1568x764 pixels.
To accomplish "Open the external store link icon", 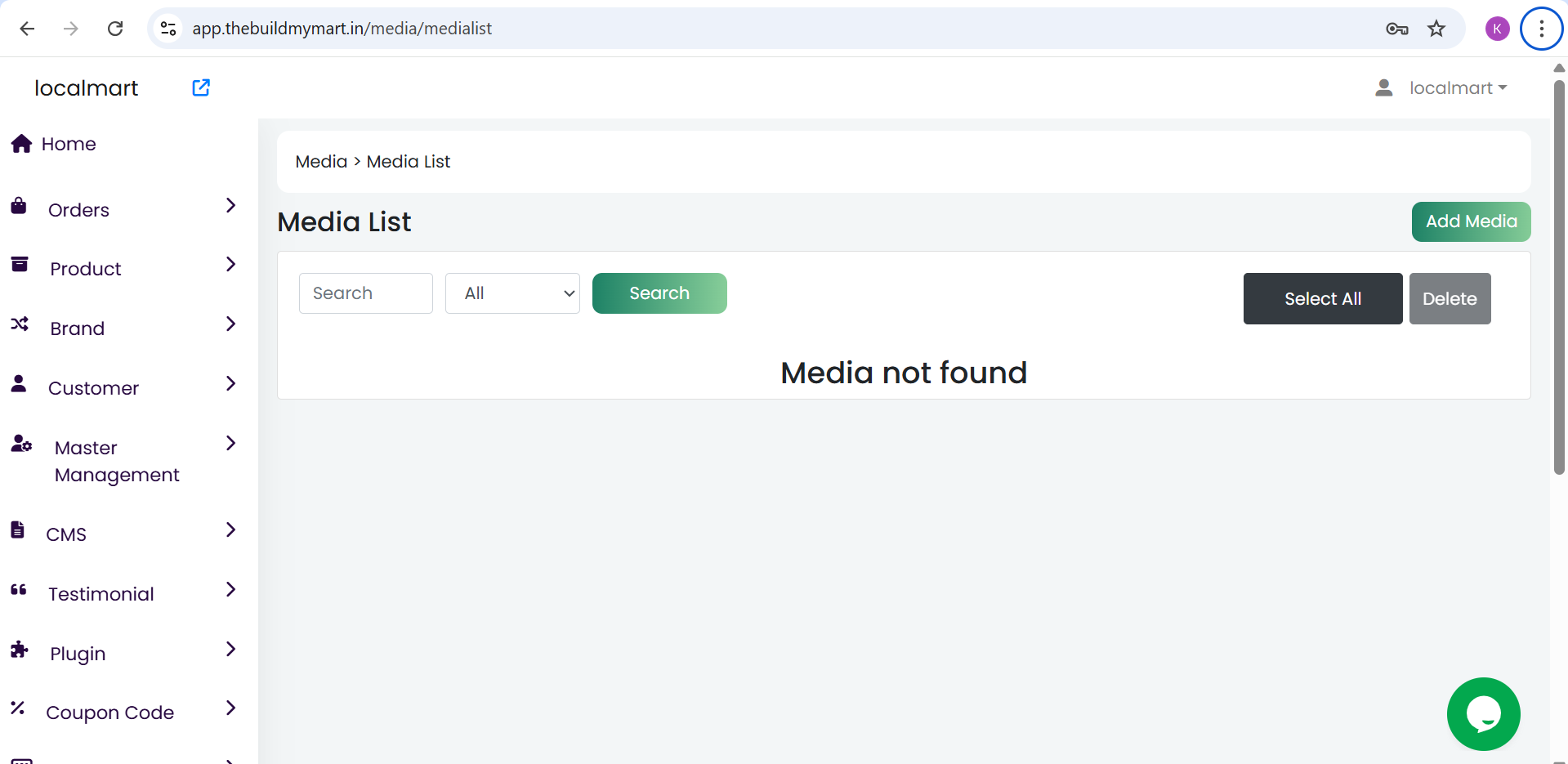I will tap(201, 87).
